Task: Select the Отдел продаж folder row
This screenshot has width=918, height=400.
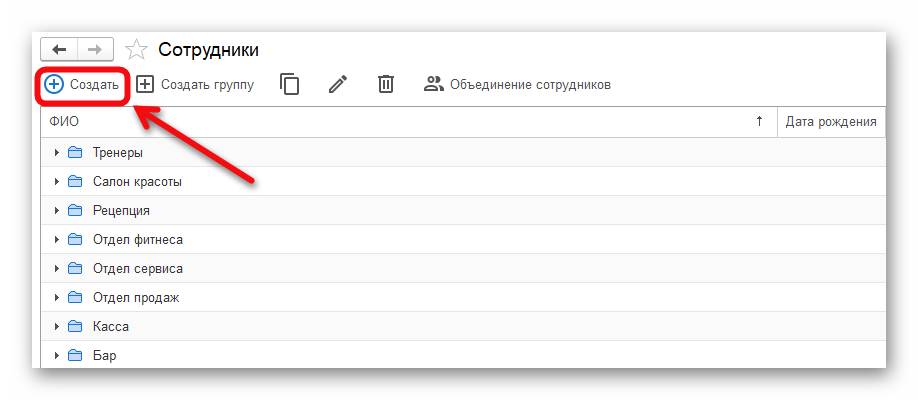Action: coord(136,298)
